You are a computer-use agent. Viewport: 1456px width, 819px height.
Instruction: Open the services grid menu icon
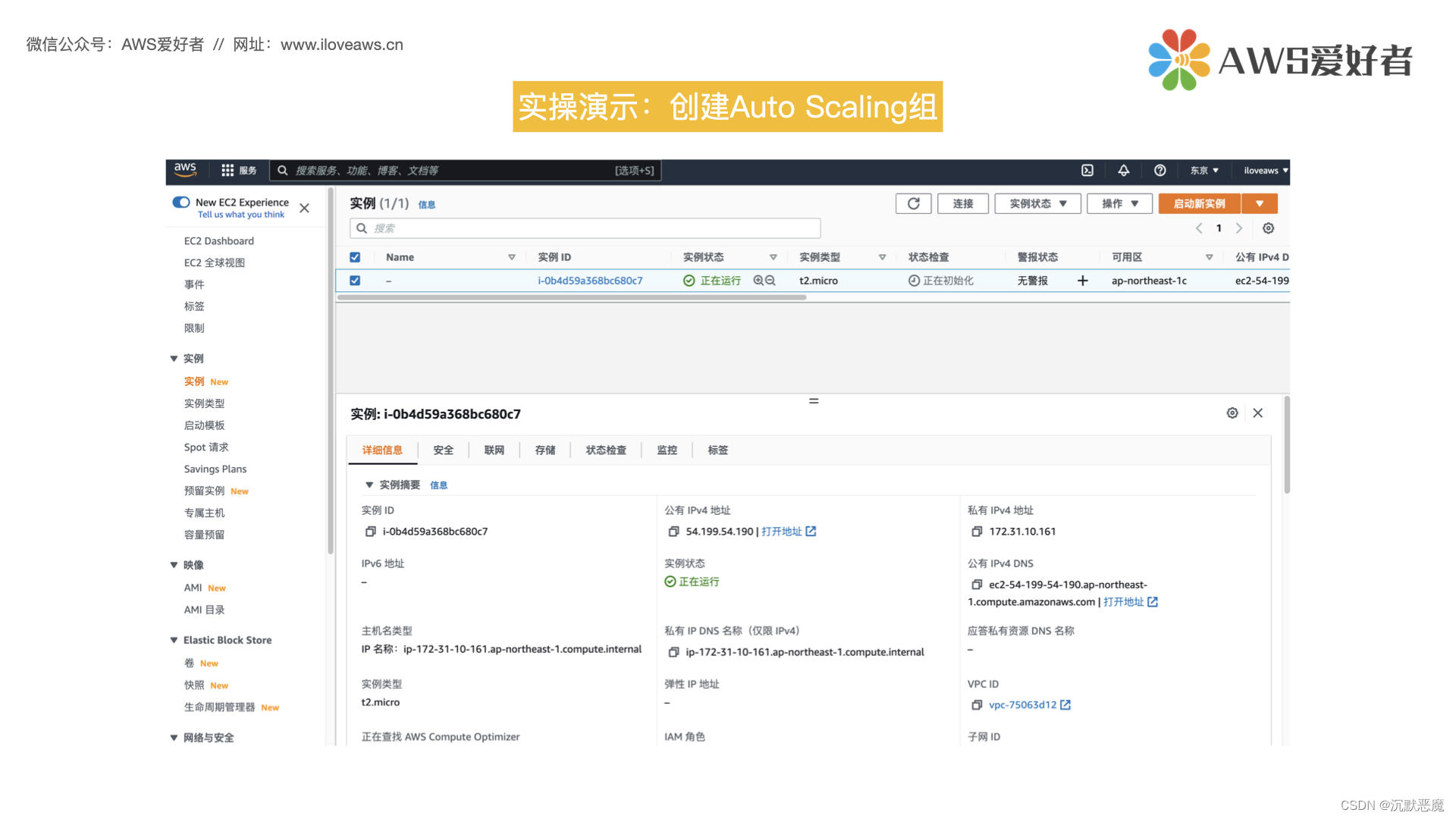pyautogui.click(x=227, y=171)
